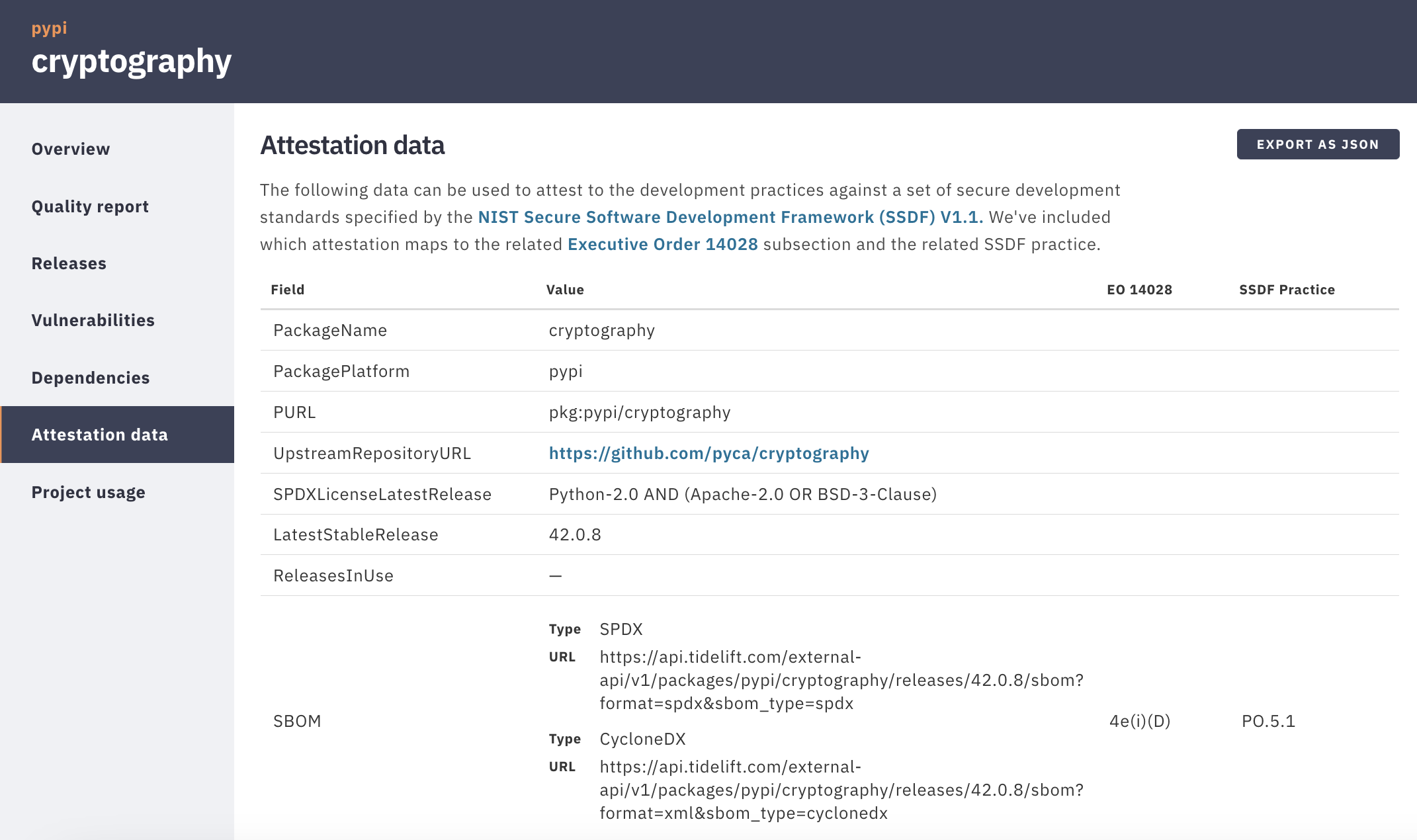This screenshot has width=1417, height=840.
Task: Click the SBOM field label
Action: (x=297, y=721)
